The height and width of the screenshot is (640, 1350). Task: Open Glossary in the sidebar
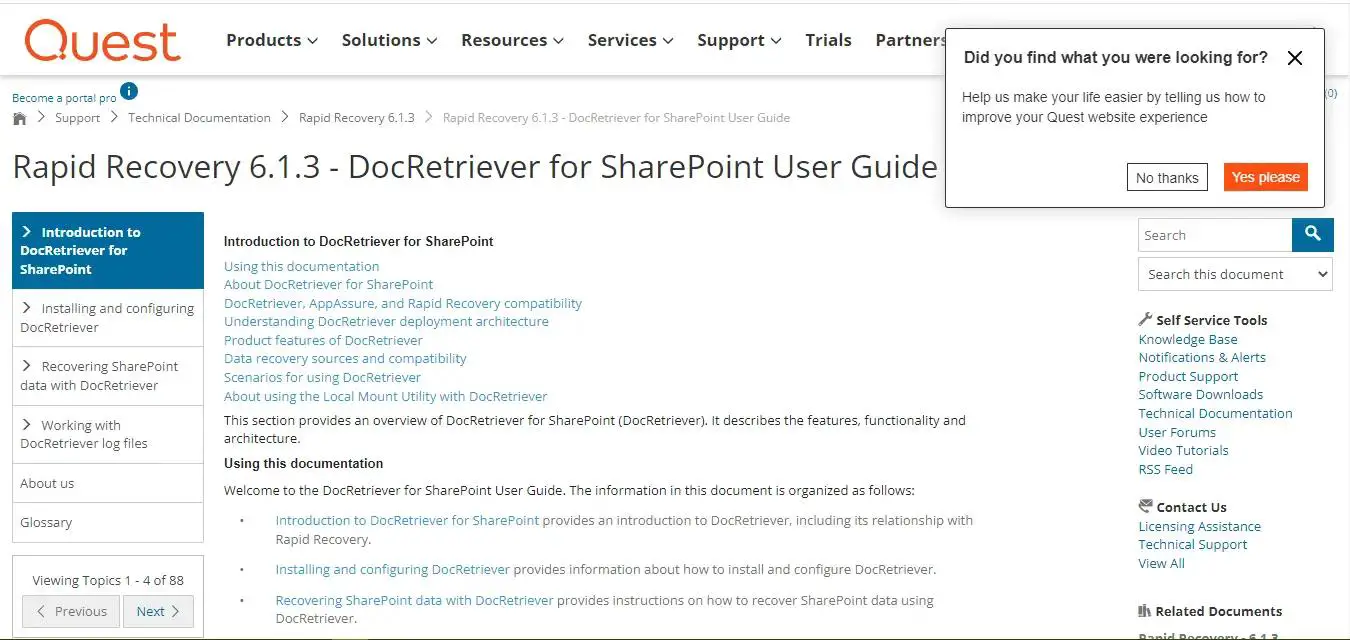click(x=108, y=522)
